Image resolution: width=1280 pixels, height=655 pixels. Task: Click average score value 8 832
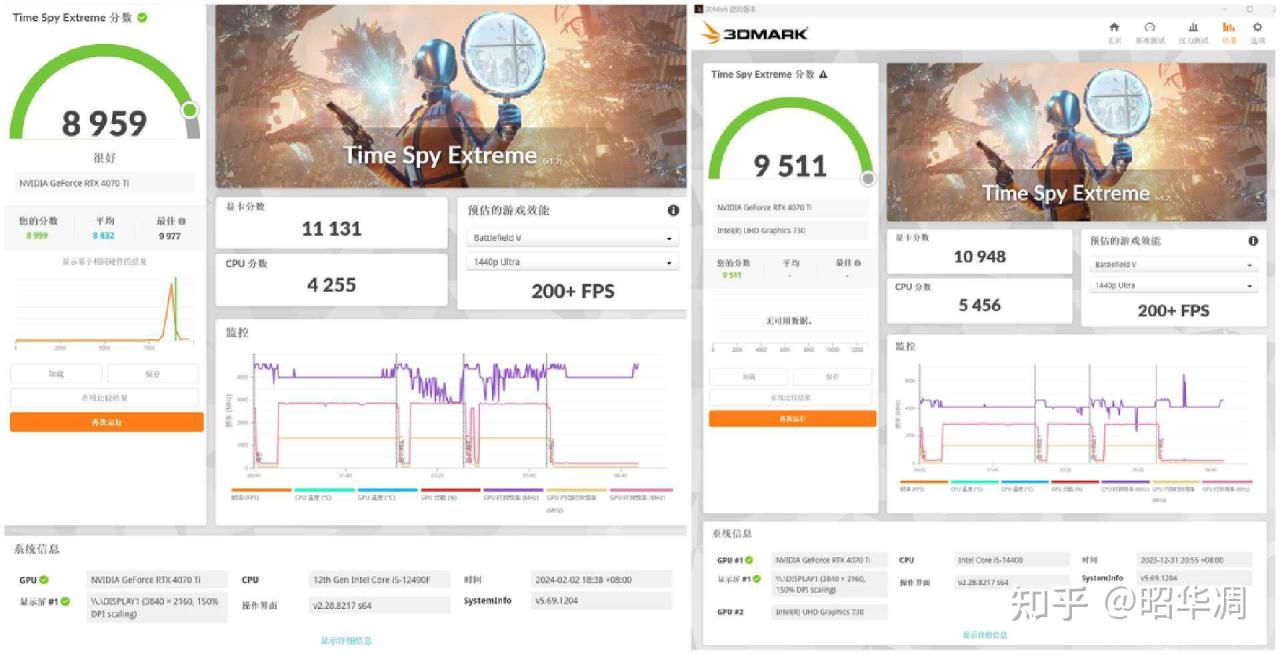(104, 236)
